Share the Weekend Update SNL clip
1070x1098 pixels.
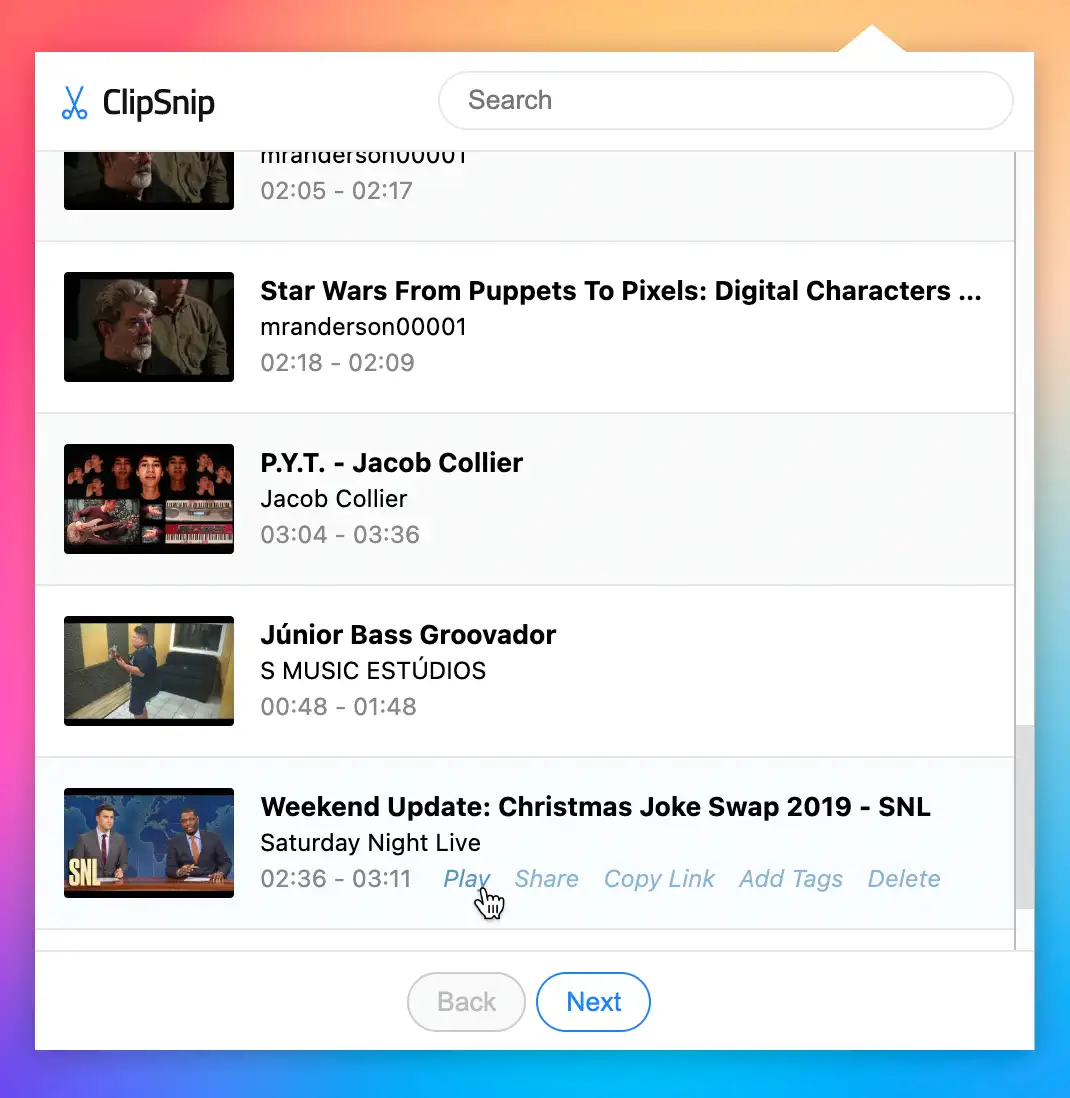coord(546,878)
